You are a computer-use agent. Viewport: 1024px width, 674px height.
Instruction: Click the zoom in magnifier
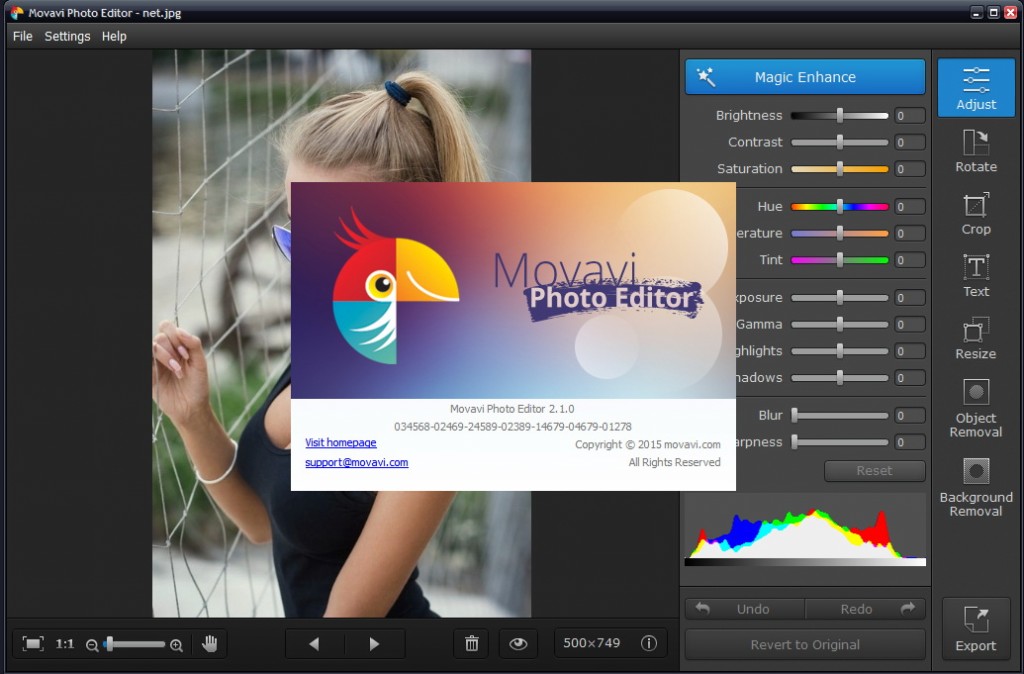tap(176, 645)
